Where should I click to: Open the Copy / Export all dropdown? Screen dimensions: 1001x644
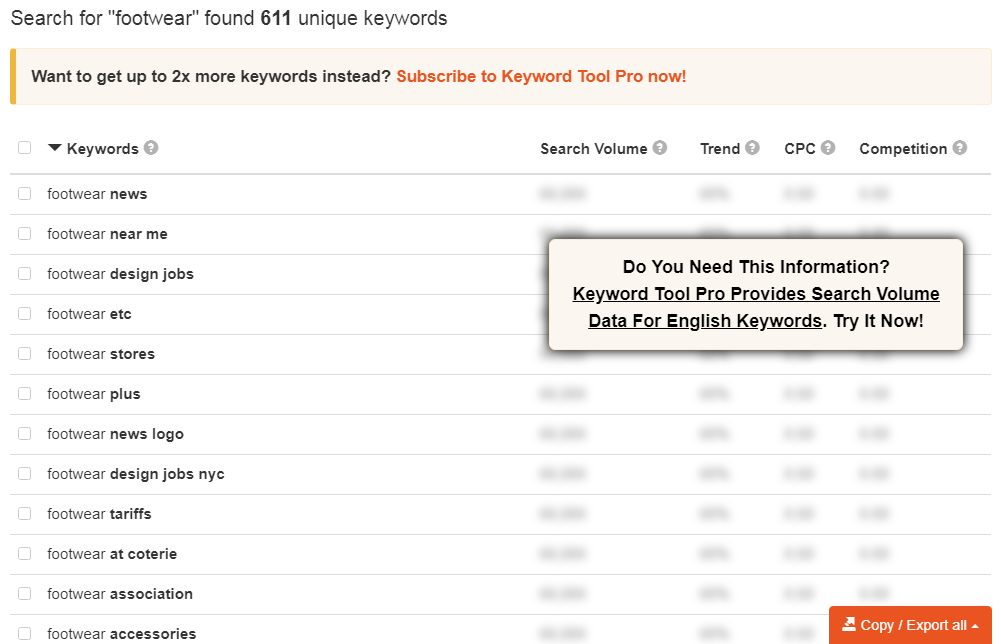[x=910, y=625]
